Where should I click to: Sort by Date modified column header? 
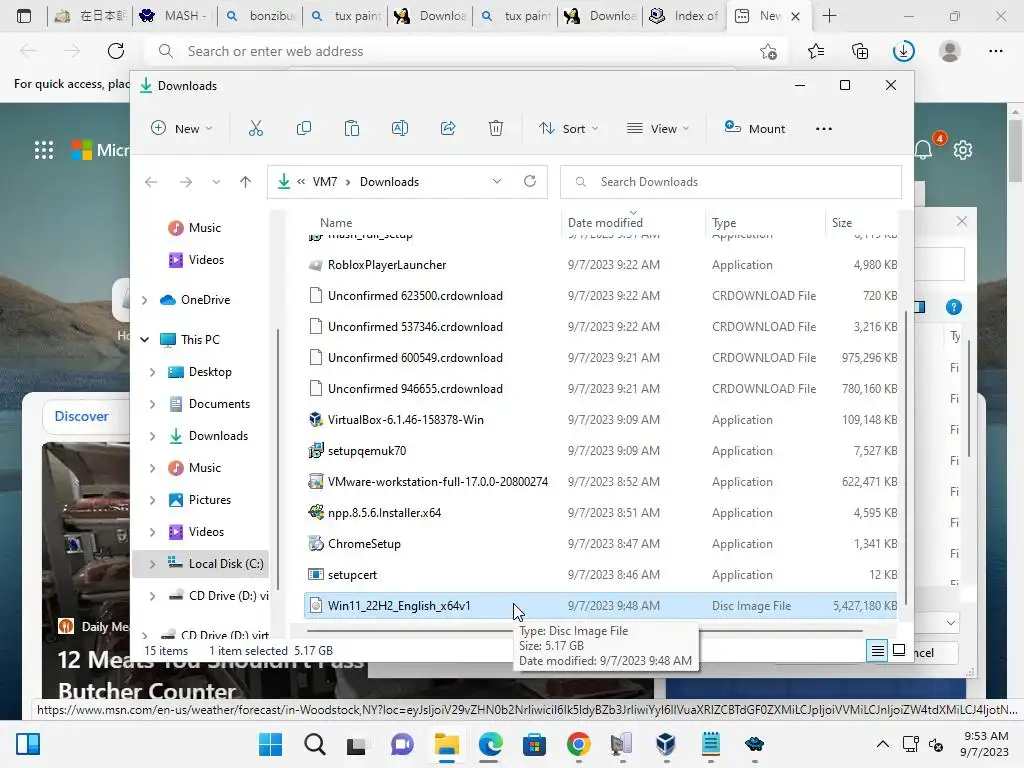coord(605,223)
